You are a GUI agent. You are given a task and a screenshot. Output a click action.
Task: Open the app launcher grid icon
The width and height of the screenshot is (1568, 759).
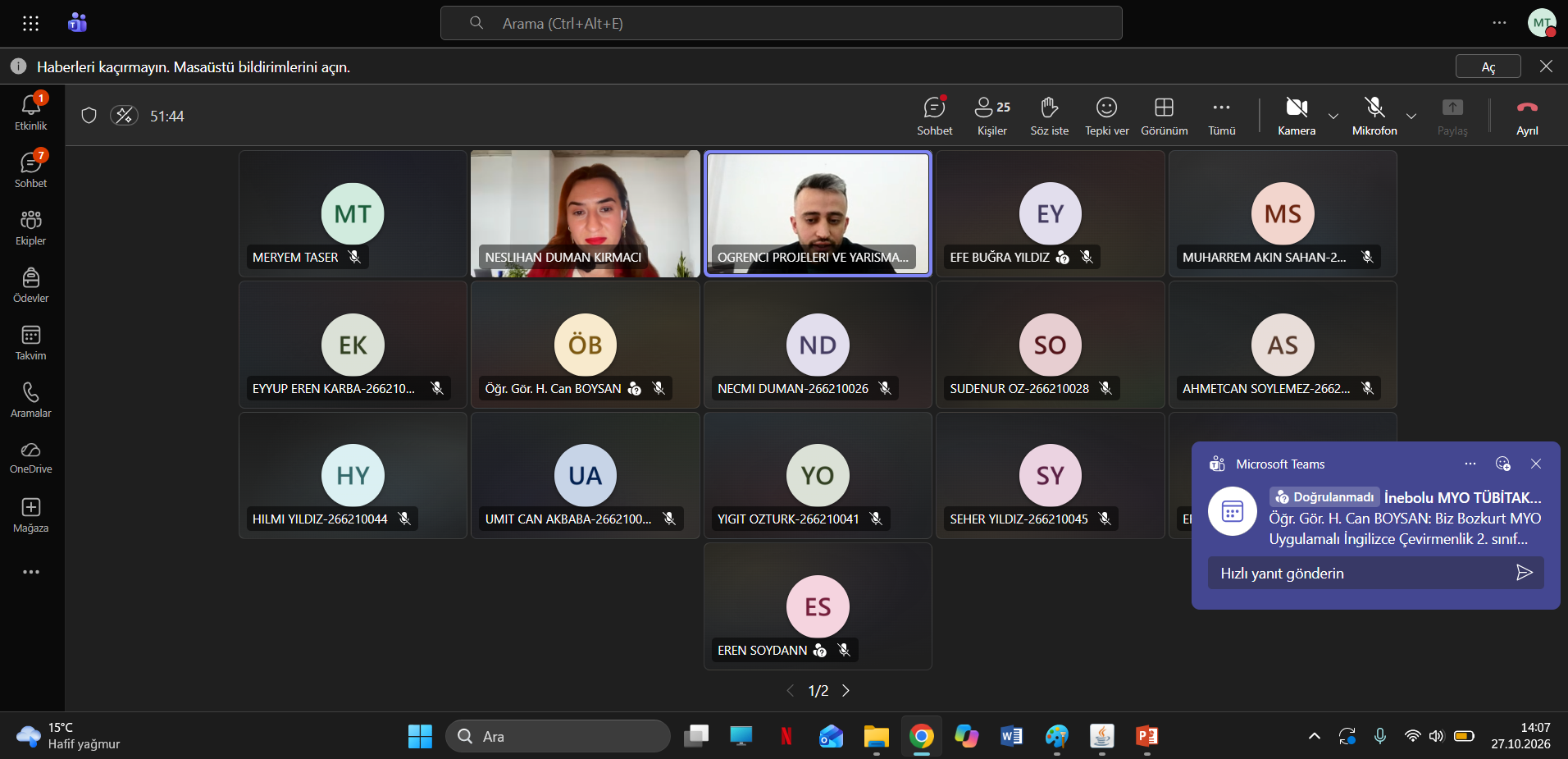(31, 23)
